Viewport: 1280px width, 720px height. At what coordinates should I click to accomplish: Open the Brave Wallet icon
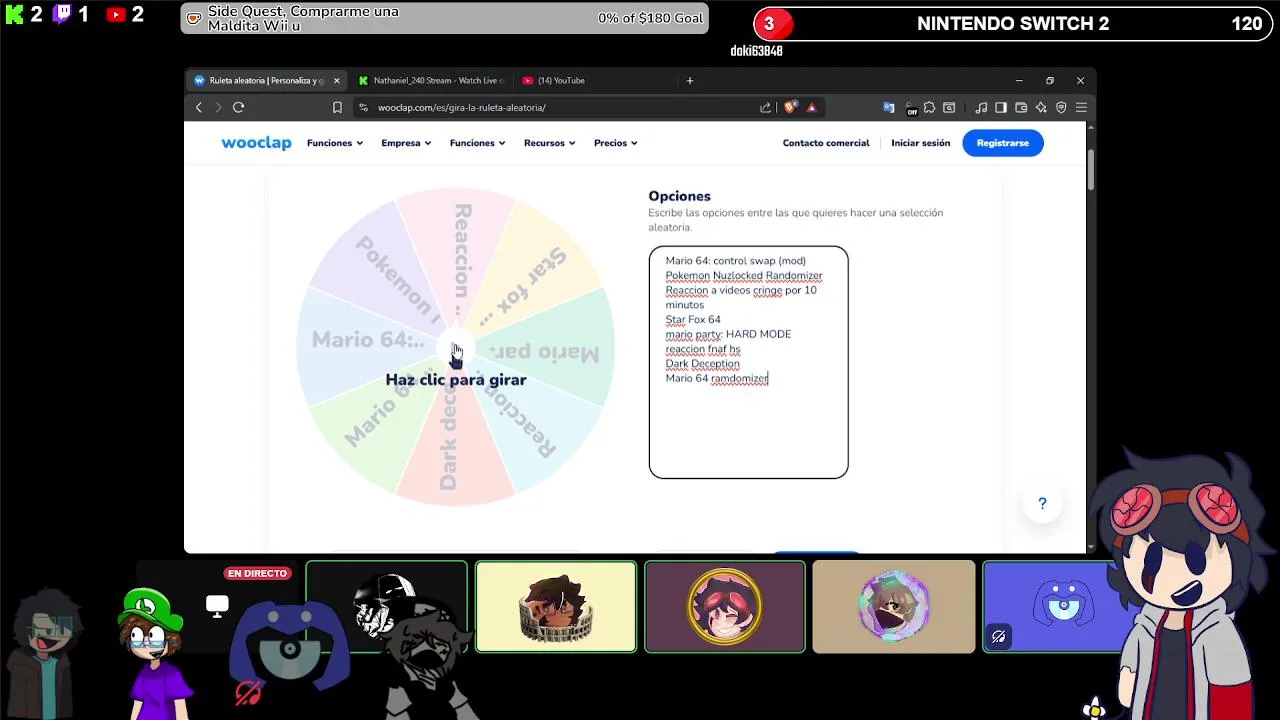[x=1021, y=107]
